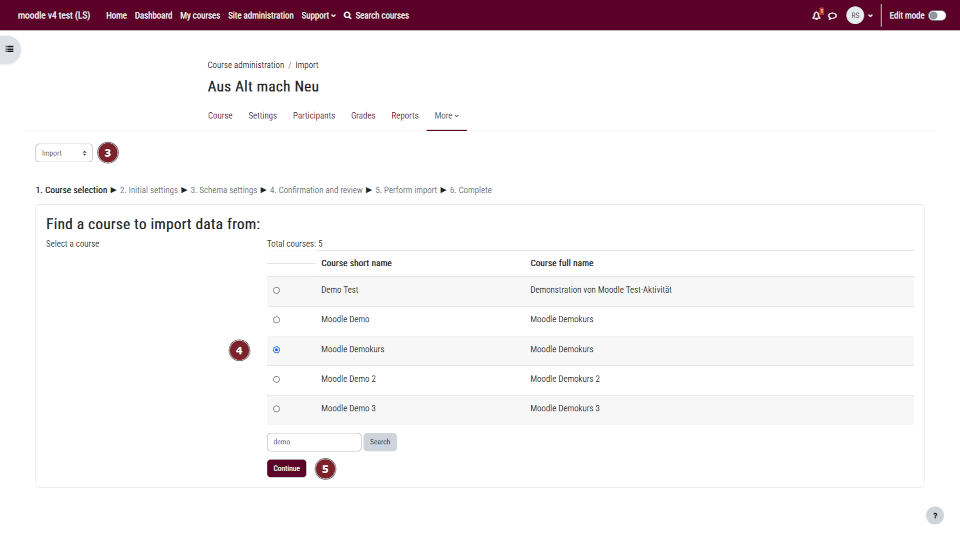Open the Grades tab
The image size is (960, 540).
363,116
